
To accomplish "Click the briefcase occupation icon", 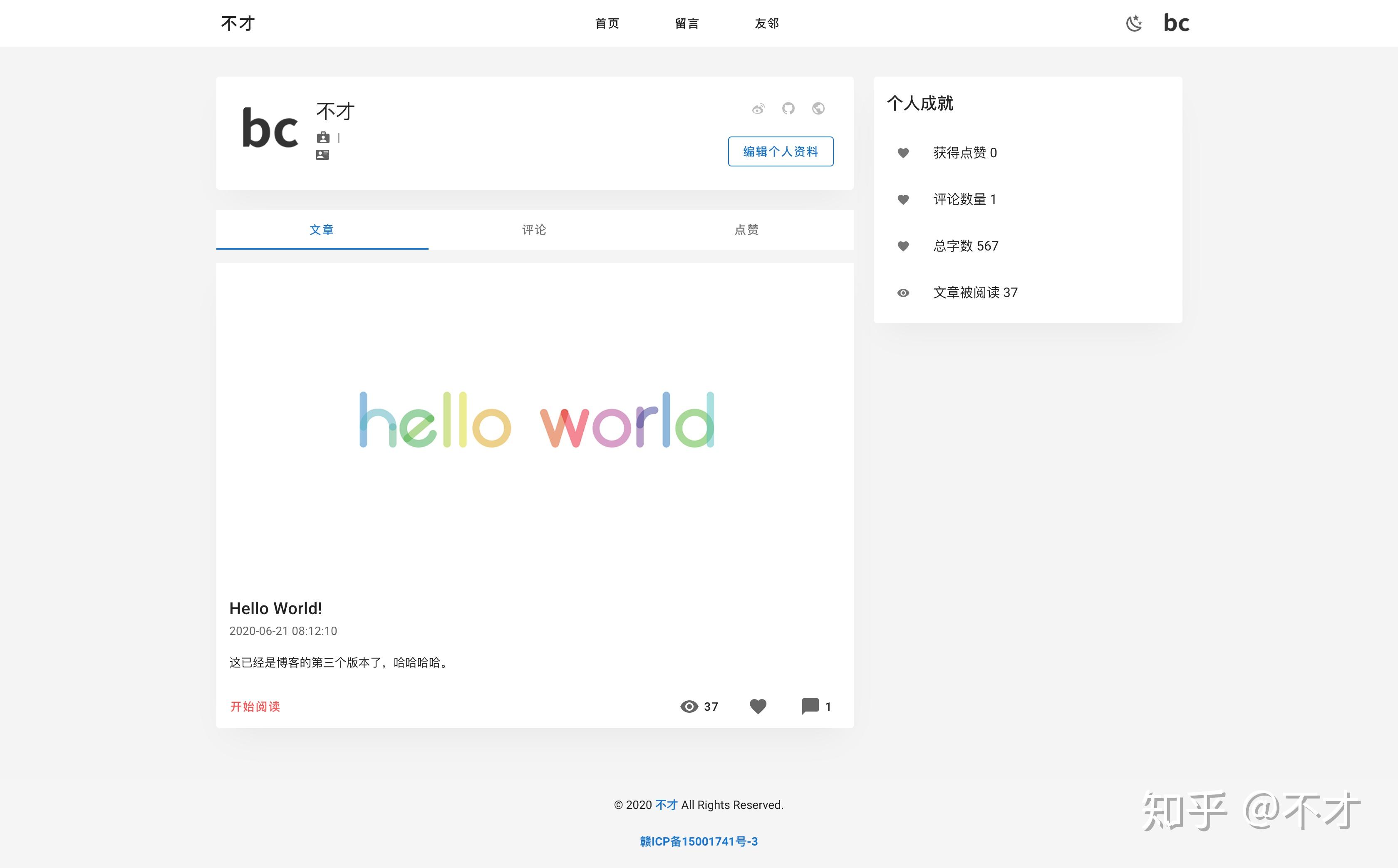I will pyautogui.click(x=323, y=138).
